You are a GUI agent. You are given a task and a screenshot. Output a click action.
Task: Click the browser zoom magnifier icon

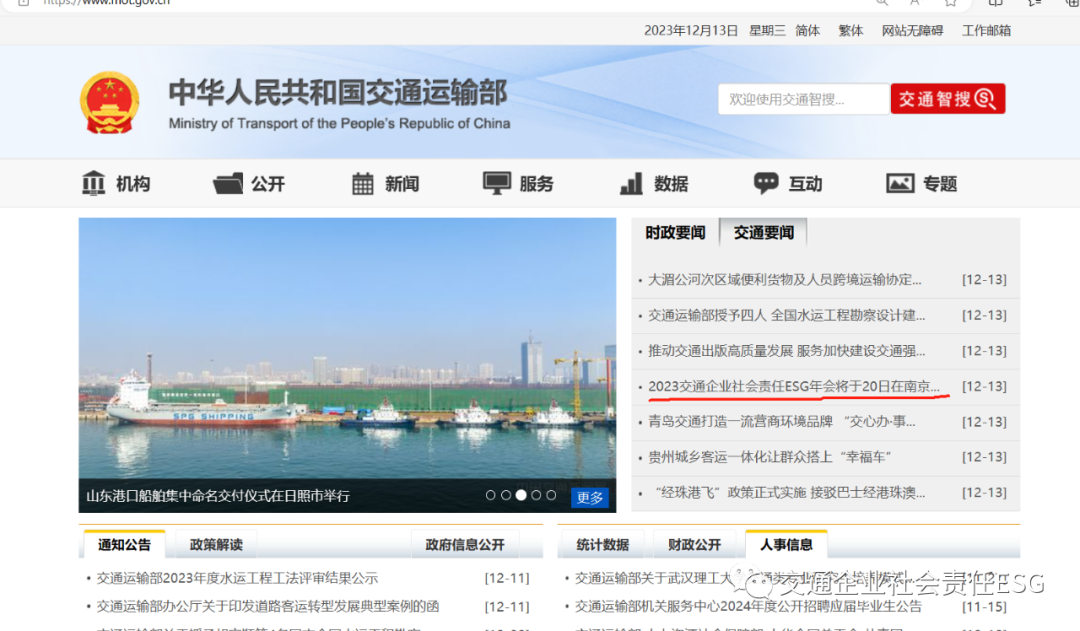click(x=882, y=3)
